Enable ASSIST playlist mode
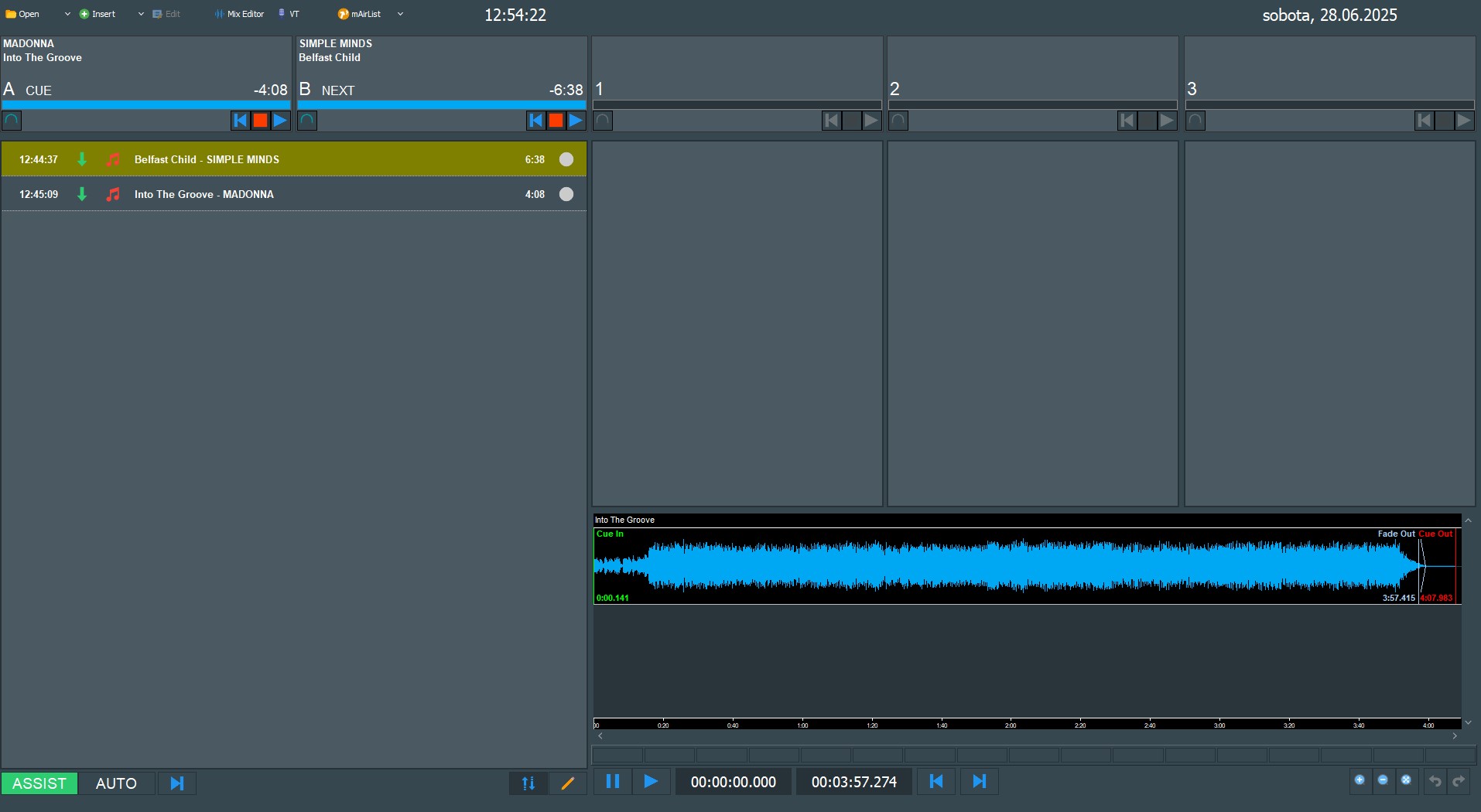 tap(39, 783)
